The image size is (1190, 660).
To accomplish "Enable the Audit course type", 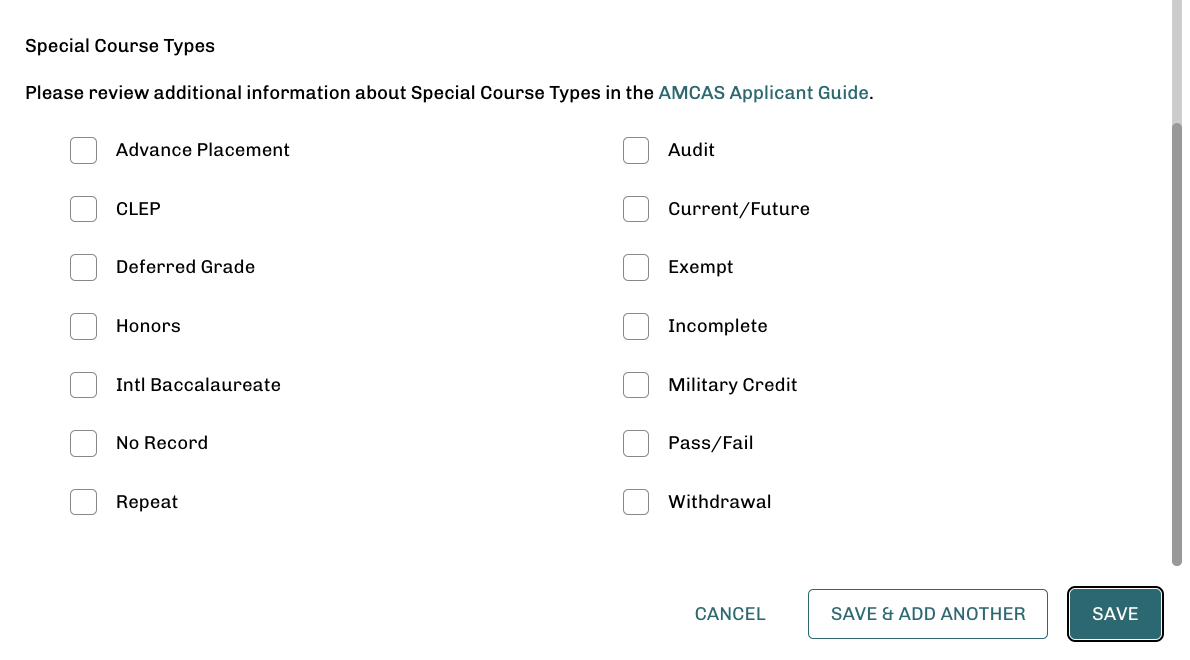I will [x=636, y=150].
